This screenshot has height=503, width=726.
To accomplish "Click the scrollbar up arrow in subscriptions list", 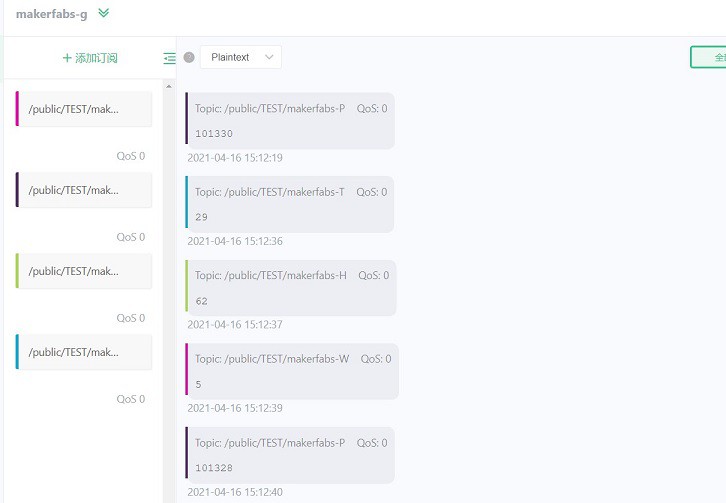I will (x=169, y=86).
